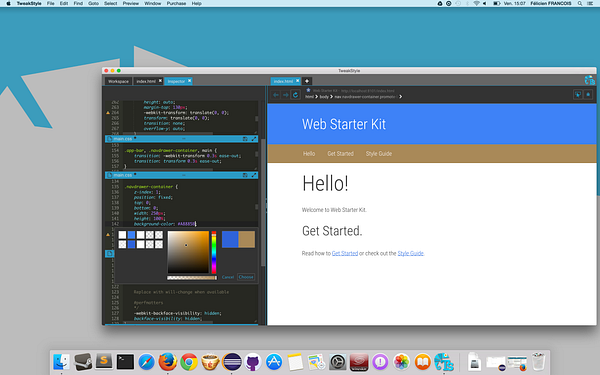The height and width of the screenshot is (375, 600).
Task: Click the previous blue color preview swatch
Action: pyautogui.click(x=230, y=240)
